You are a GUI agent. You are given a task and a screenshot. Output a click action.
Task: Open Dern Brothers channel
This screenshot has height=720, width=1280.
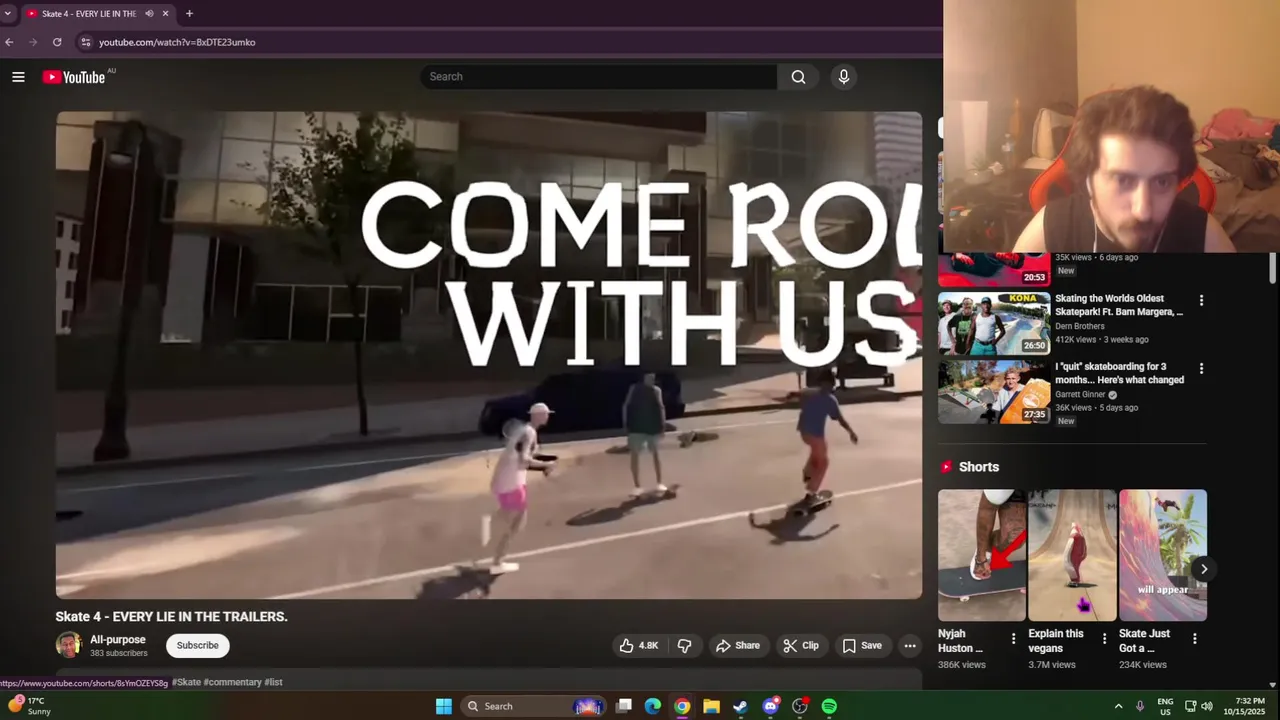tap(1080, 326)
